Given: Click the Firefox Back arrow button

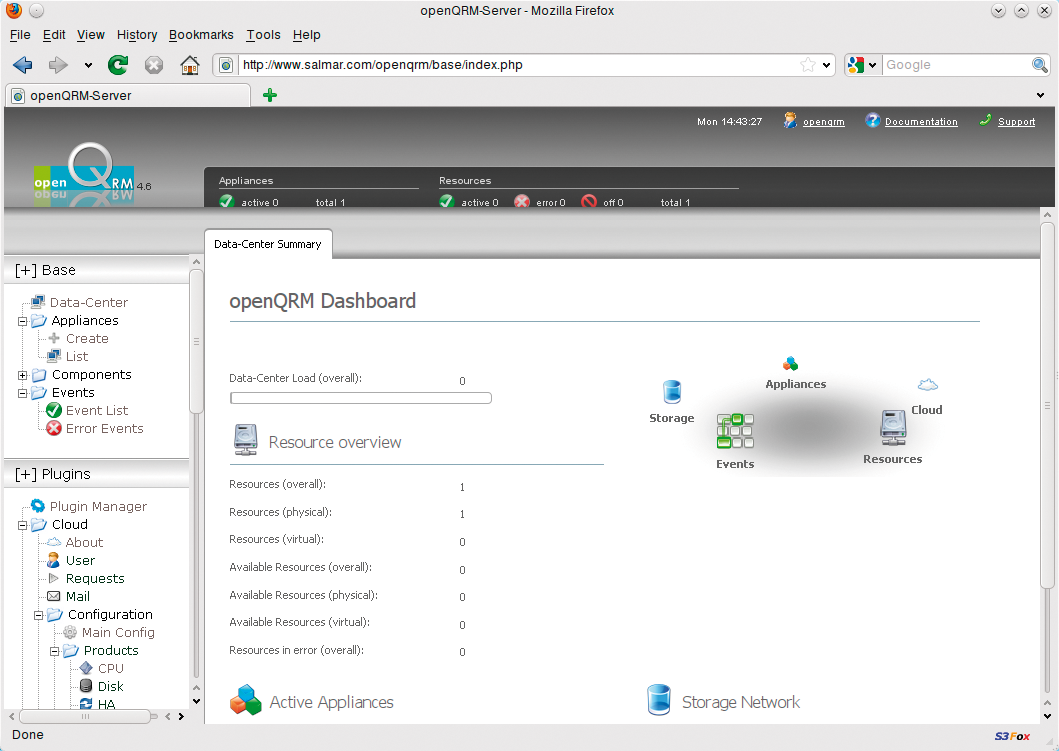Looking at the screenshot, I should pos(22,65).
